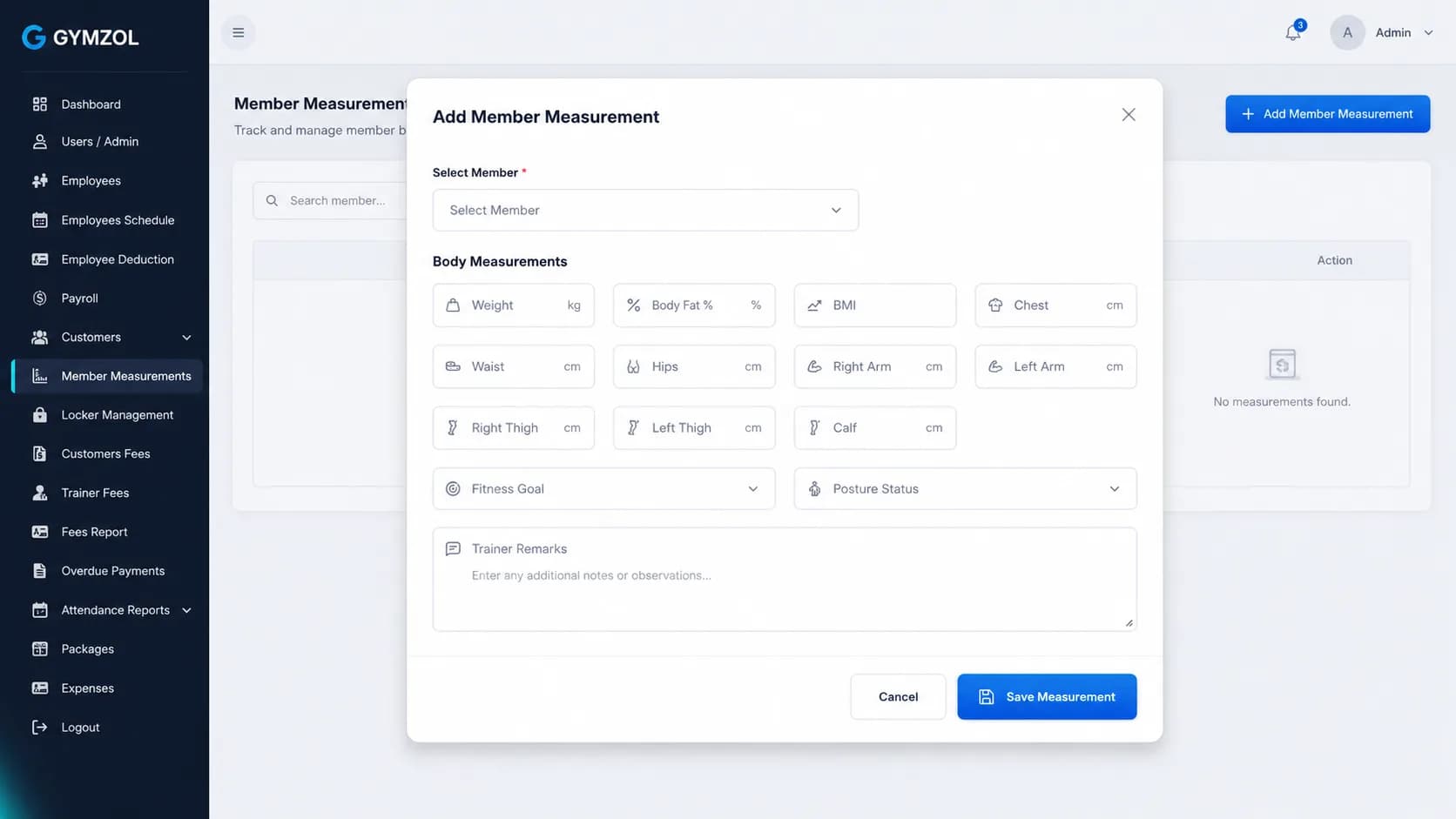Open notifications bell icon
Image resolution: width=1456 pixels, height=819 pixels.
[1293, 33]
